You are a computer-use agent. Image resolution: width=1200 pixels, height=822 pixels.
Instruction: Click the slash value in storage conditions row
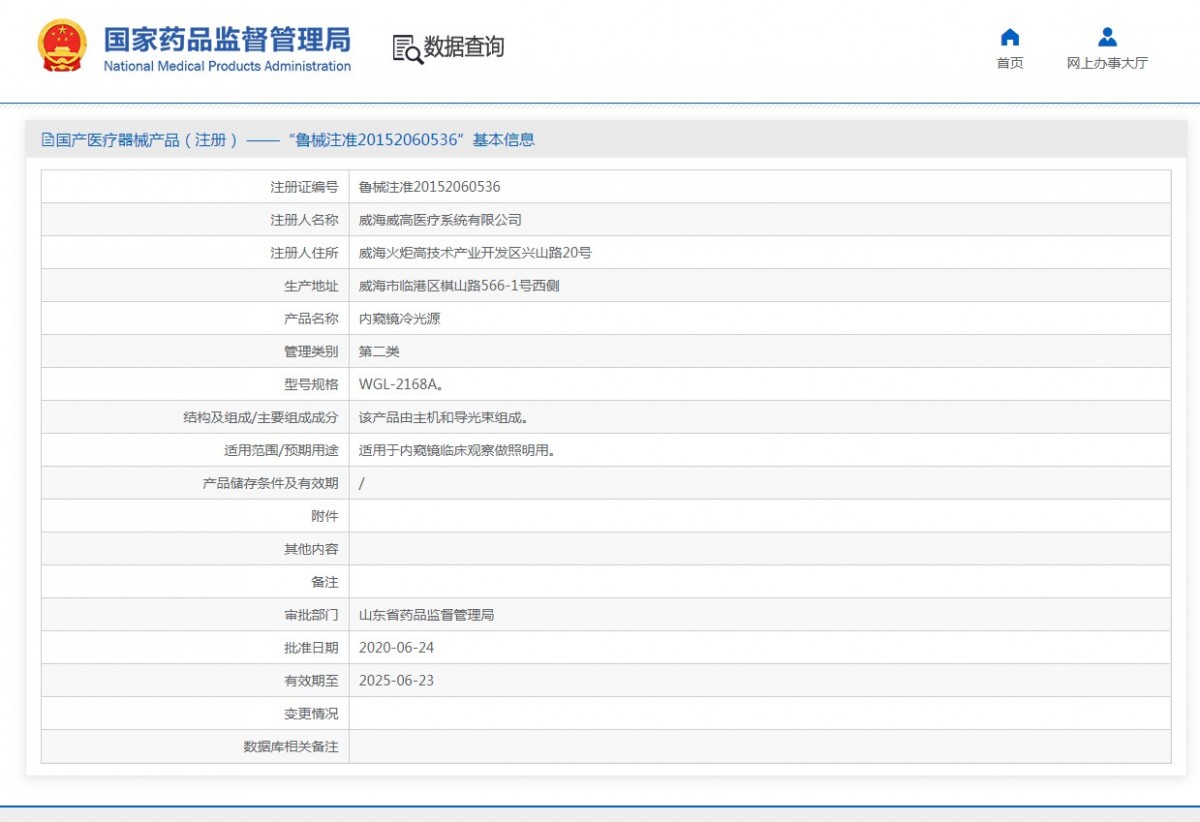pyautogui.click(x=361, y=484)
